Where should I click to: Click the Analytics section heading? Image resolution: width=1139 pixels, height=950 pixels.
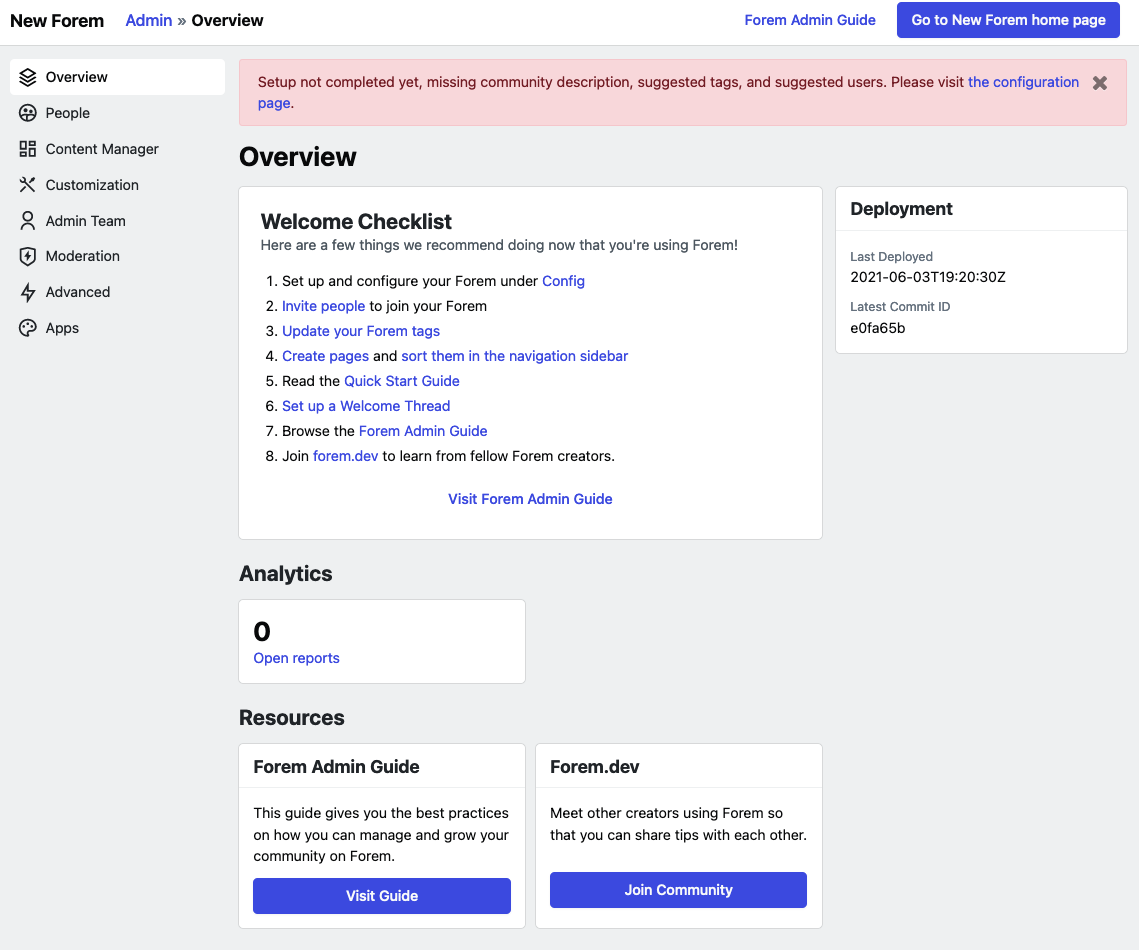(x=285, y=574)
